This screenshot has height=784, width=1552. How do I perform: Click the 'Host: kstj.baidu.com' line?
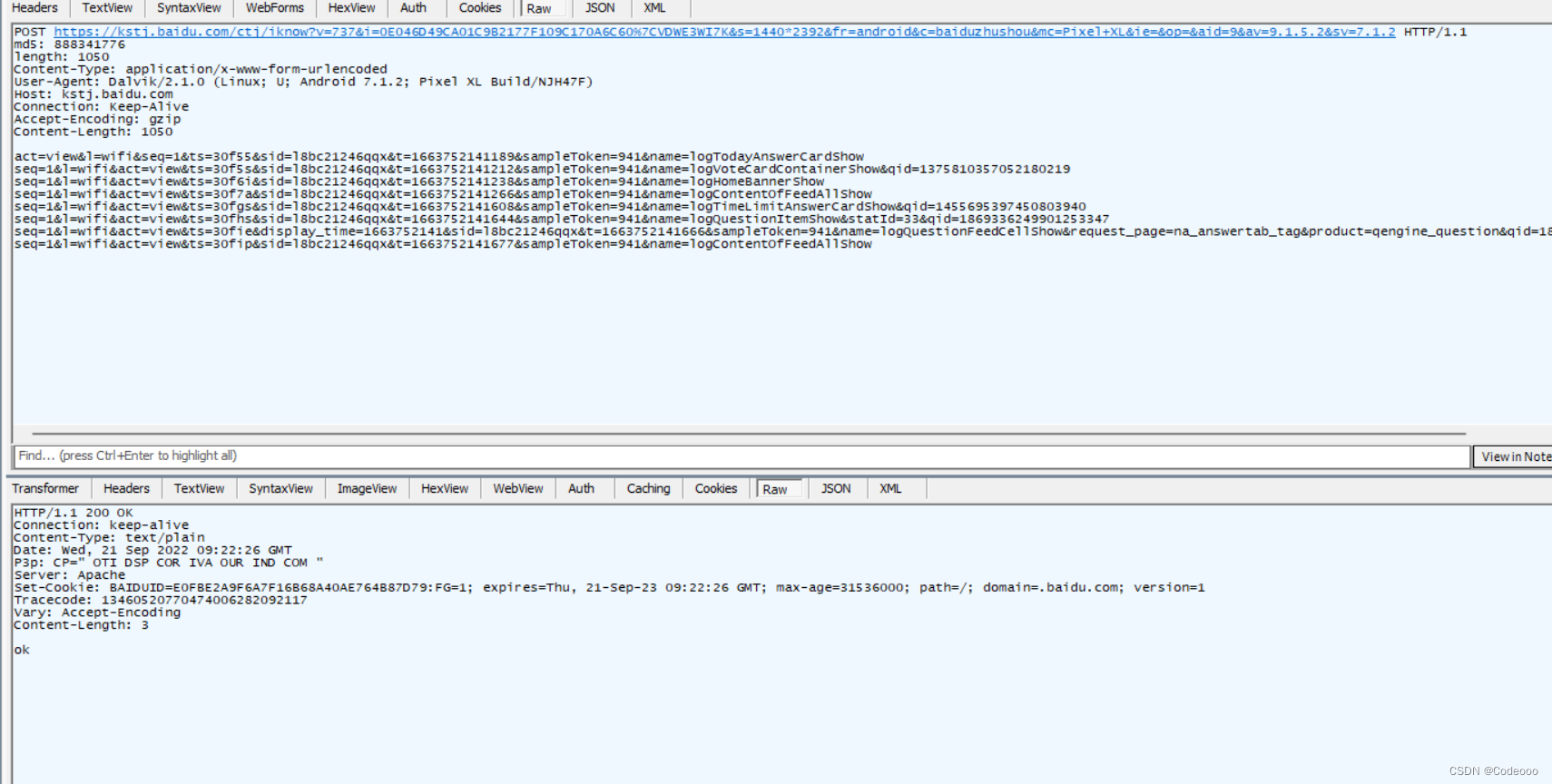(x=93, y=94)
